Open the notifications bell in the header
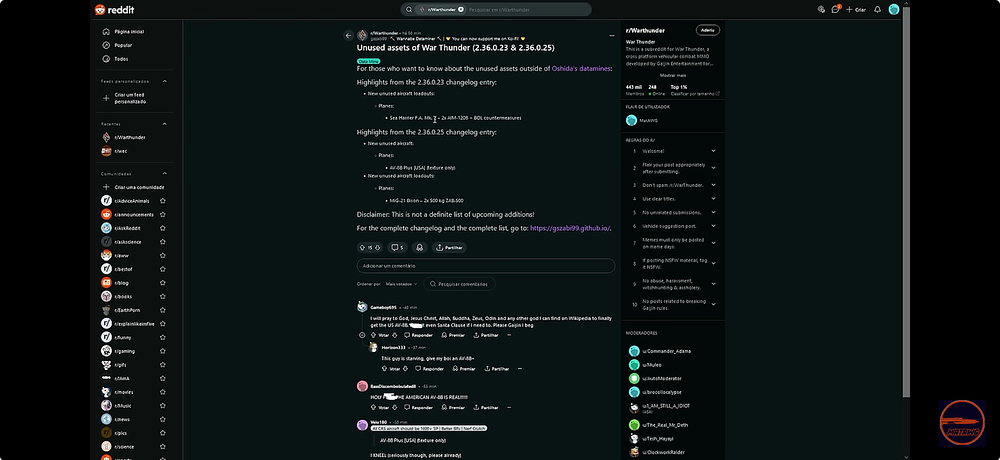1000x460 pixels. point(878,10)
